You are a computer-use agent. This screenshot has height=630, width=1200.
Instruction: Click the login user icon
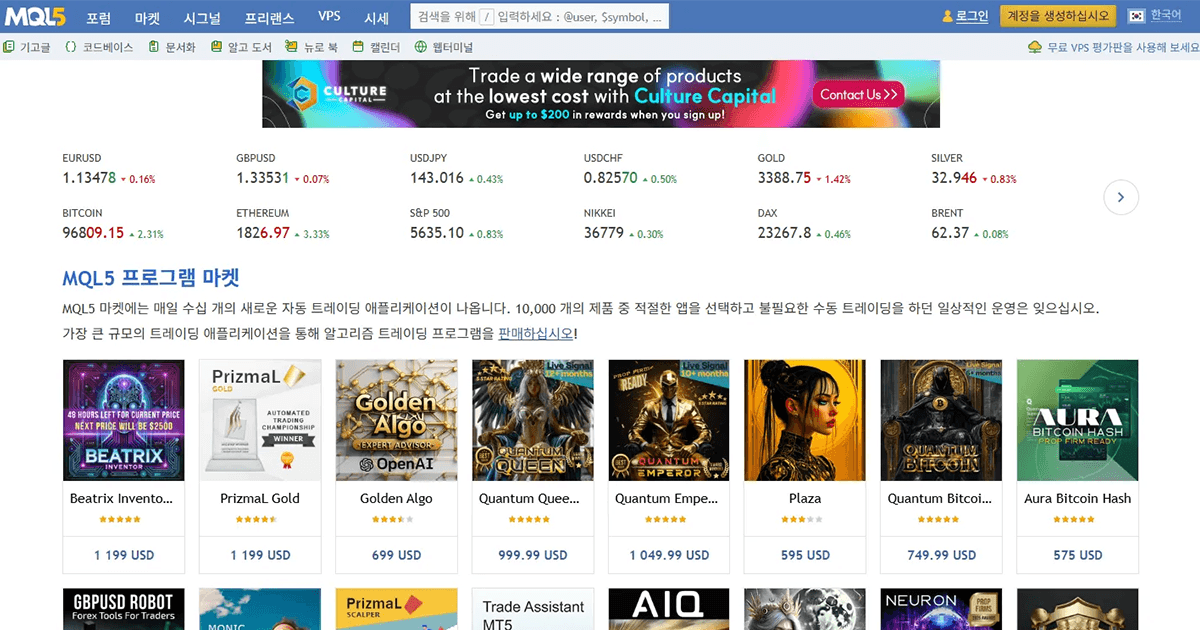pyautogui.click(x=948, y=17)
